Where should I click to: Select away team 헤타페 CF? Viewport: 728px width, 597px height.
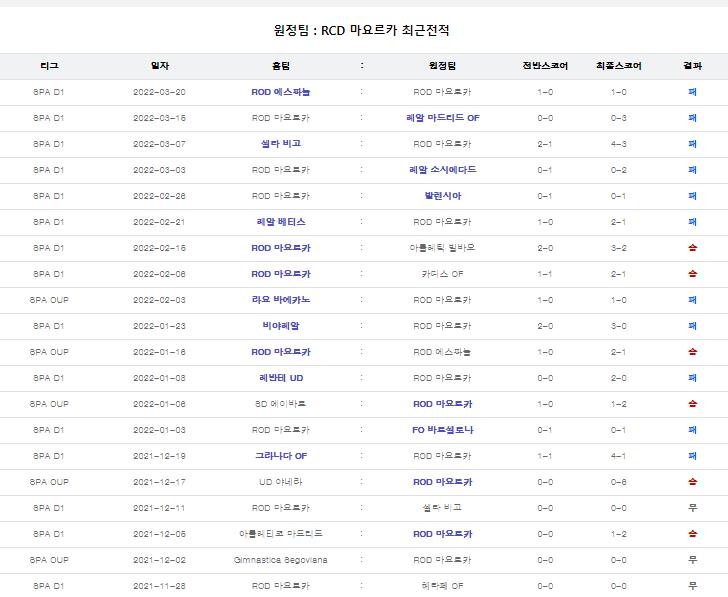pos(442,586)
